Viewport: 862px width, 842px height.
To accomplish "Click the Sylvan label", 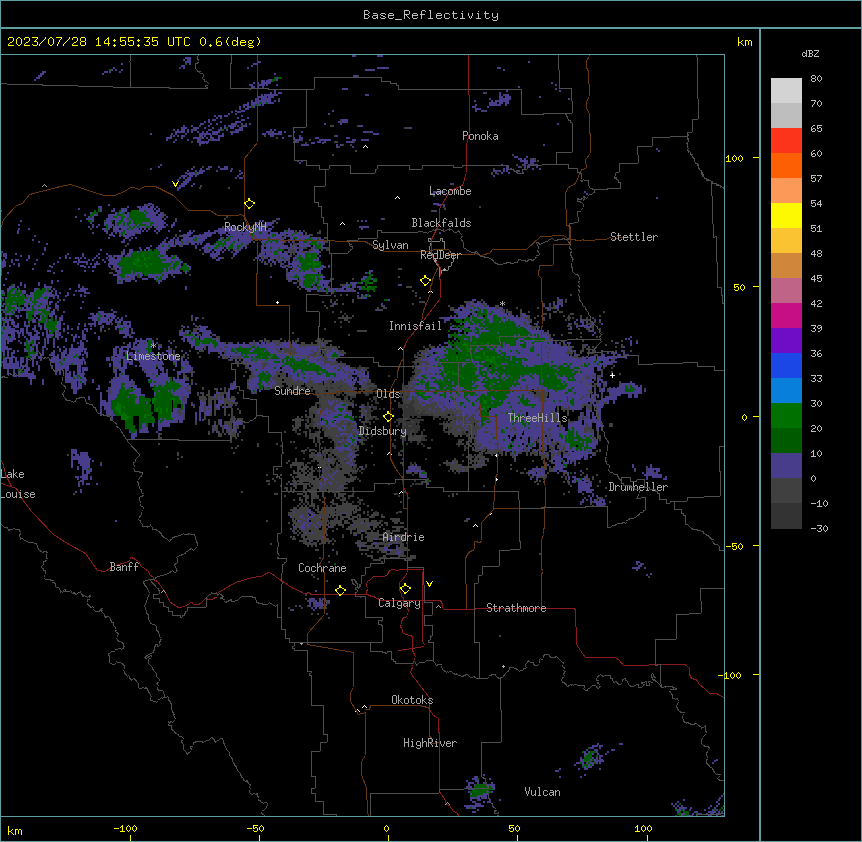I will coord(390,245).
